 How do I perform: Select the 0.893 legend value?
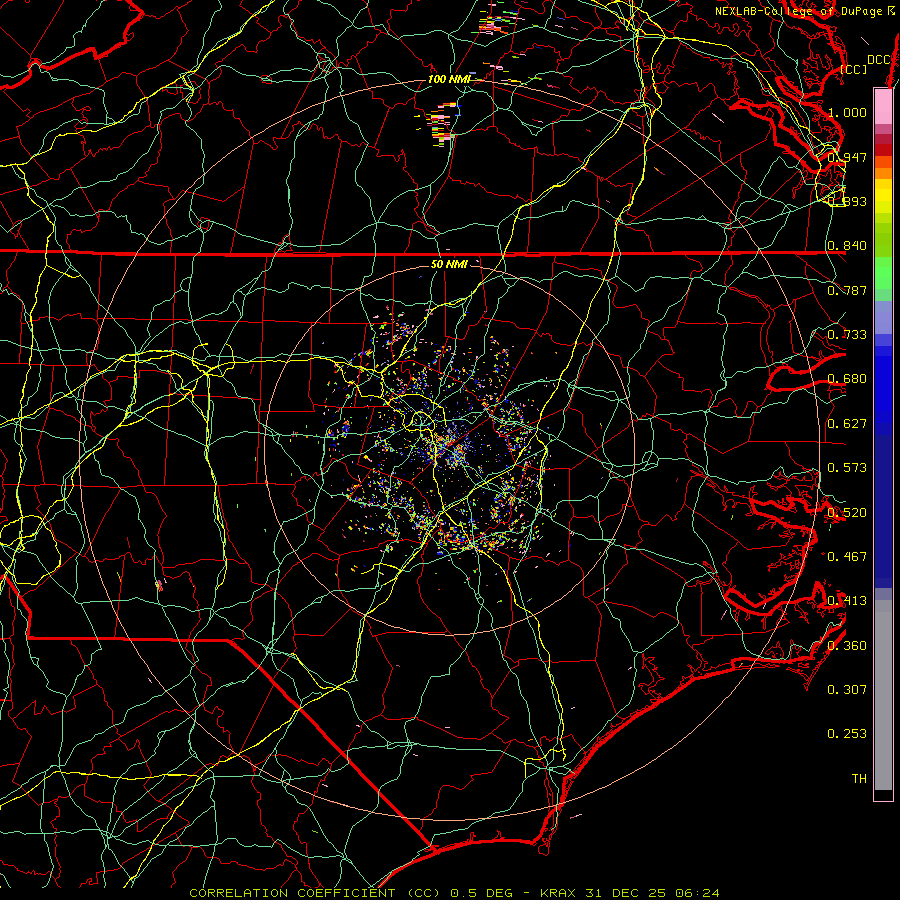[847, 201]
